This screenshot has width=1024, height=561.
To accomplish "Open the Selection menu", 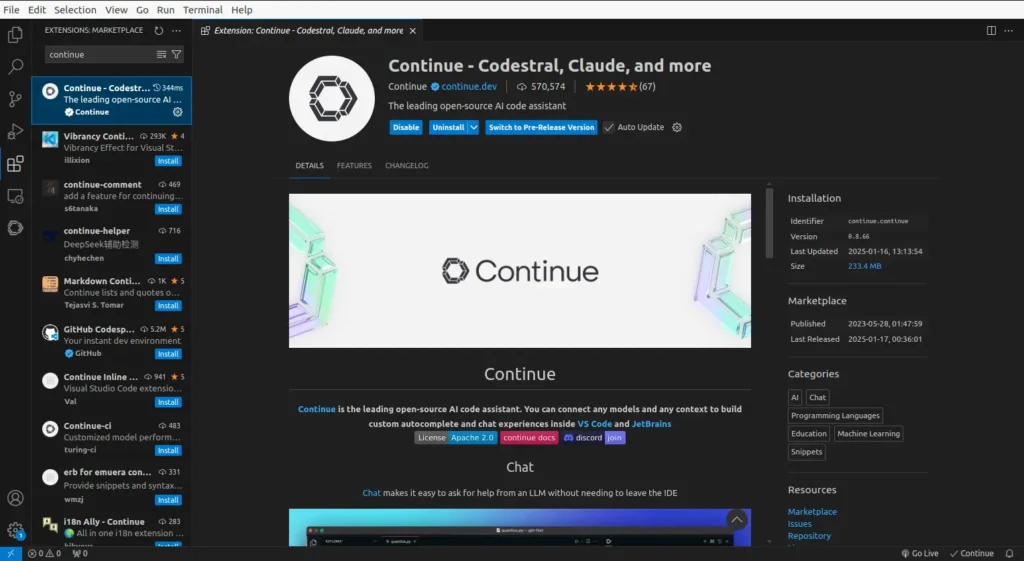I will (75, 10).
